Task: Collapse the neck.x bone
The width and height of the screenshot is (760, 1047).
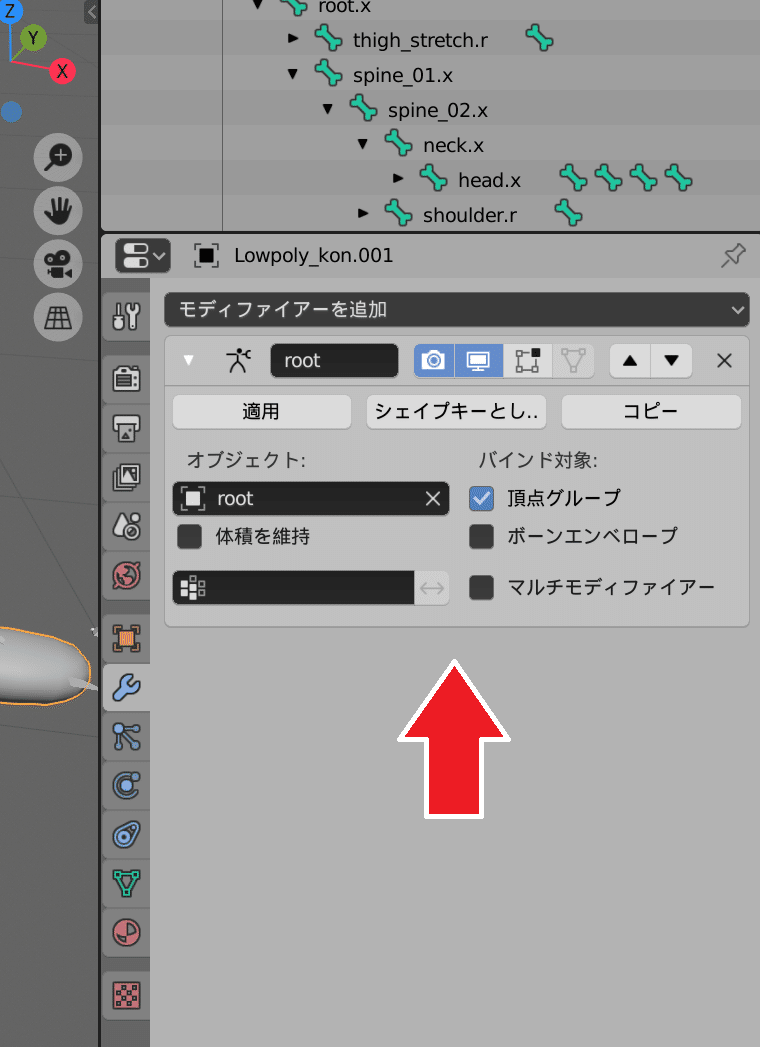Action: (x=363, y=143)
